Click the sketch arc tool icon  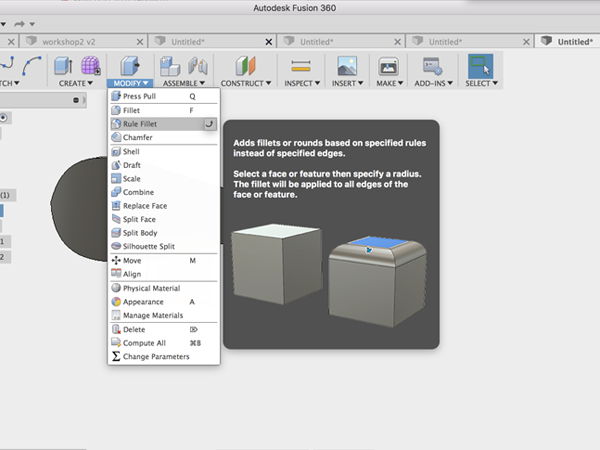[32, 66]
